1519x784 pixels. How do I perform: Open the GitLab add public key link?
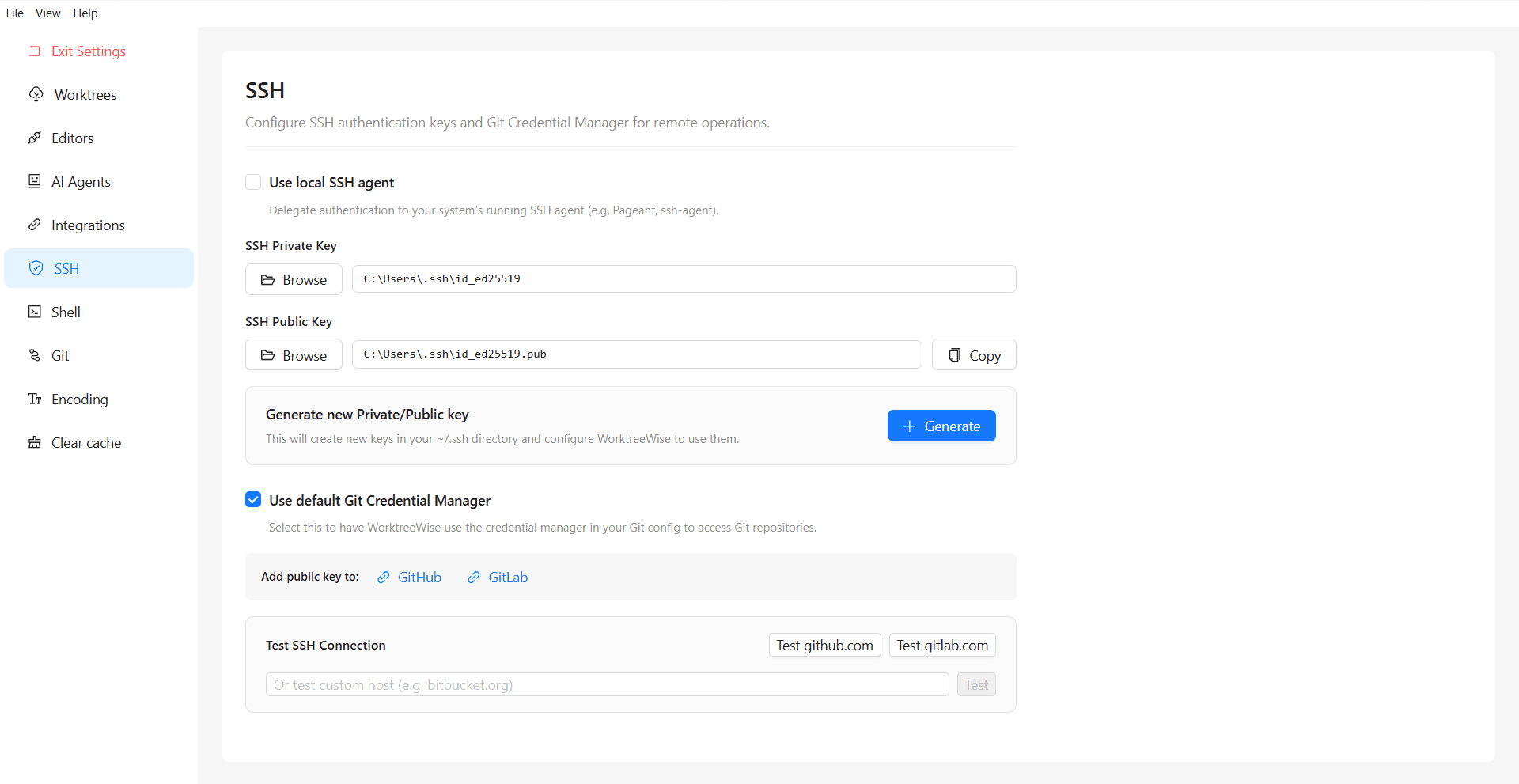tap(497, 578)
